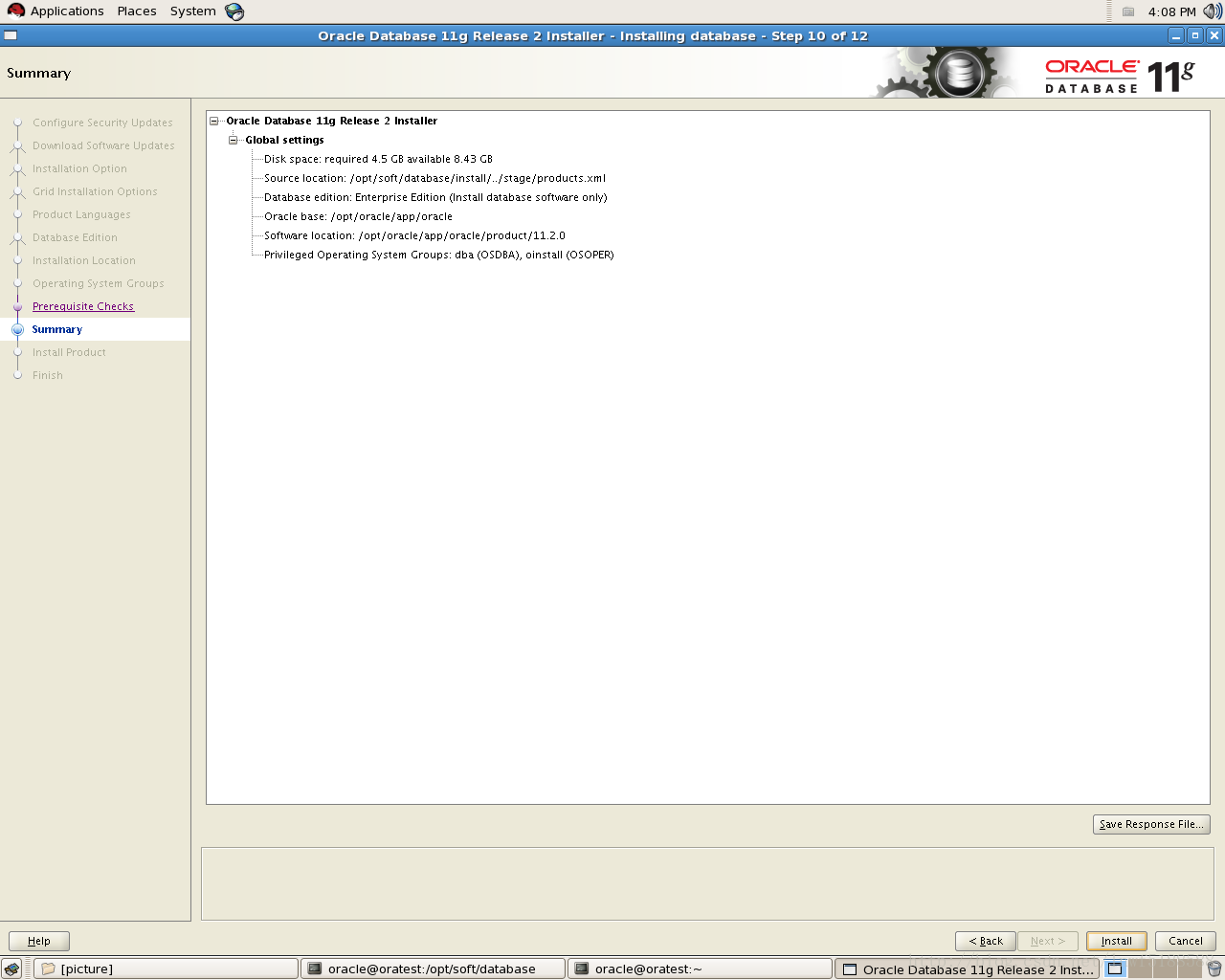Viewport: 1225px width, 980px height.
Task: Click the Finish step label
Action: tap(48, 375)
